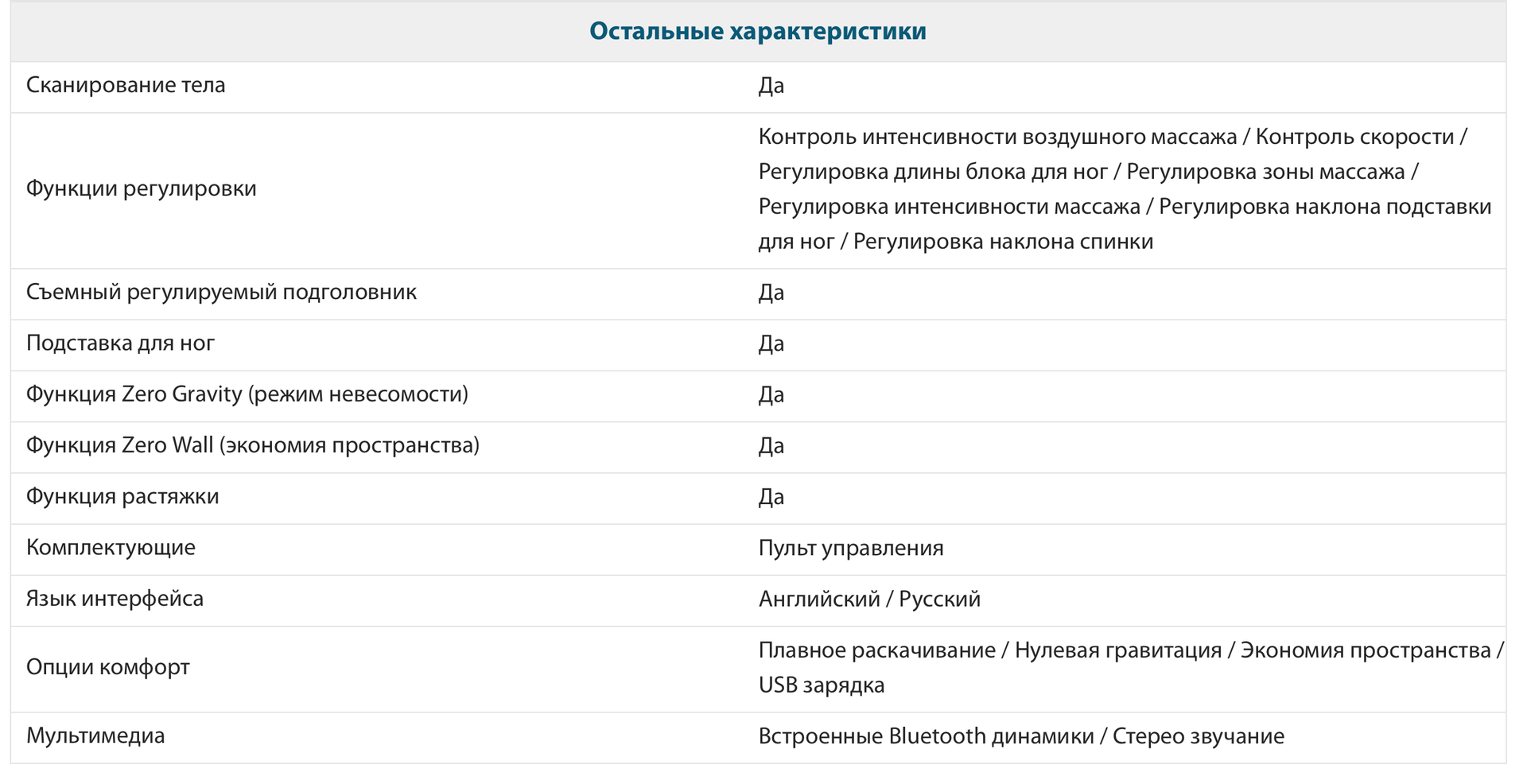
Task: Click the 'Остальные характеристики' table header
Action: tap(757, 32)
